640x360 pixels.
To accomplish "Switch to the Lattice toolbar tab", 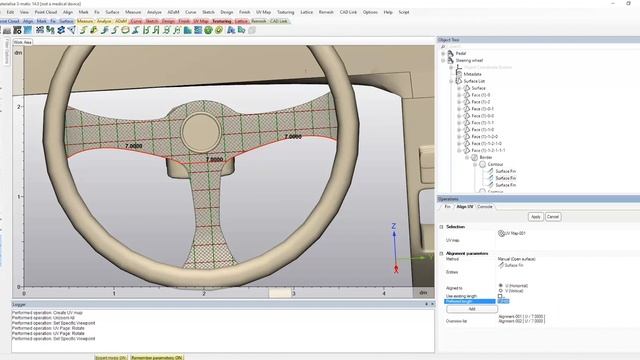I will 241,21.
